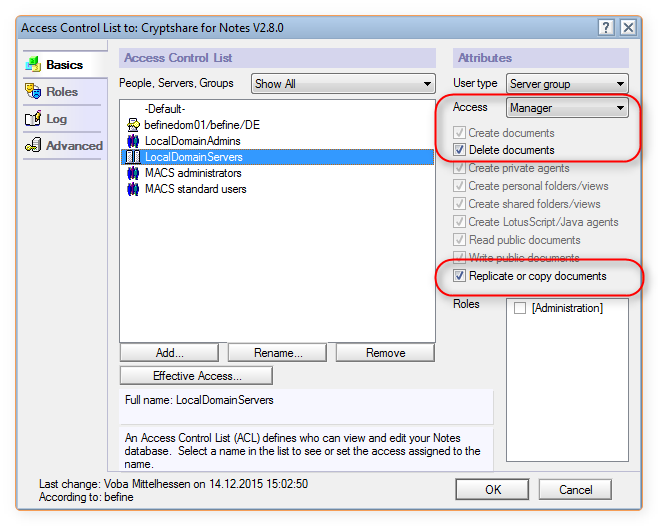The image size is (658, 526).
Task: Toggle Replicate or copy documents checkbox
Action: coord(459,276)
